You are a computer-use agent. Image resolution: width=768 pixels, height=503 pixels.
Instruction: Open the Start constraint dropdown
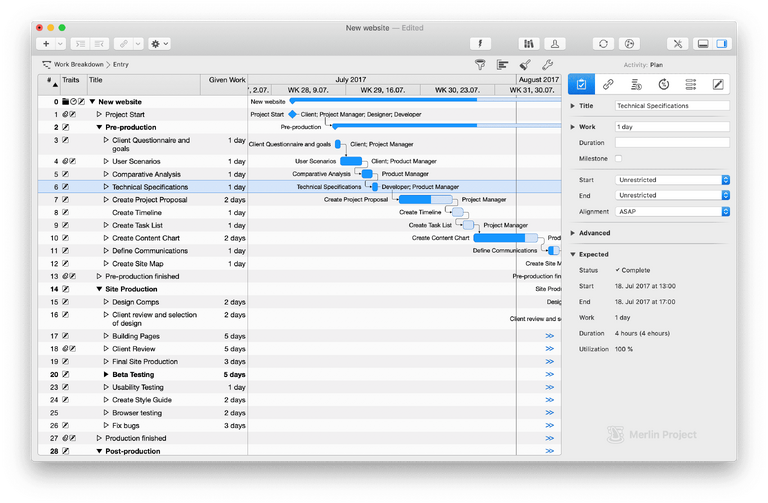click(x=672, y=180)
